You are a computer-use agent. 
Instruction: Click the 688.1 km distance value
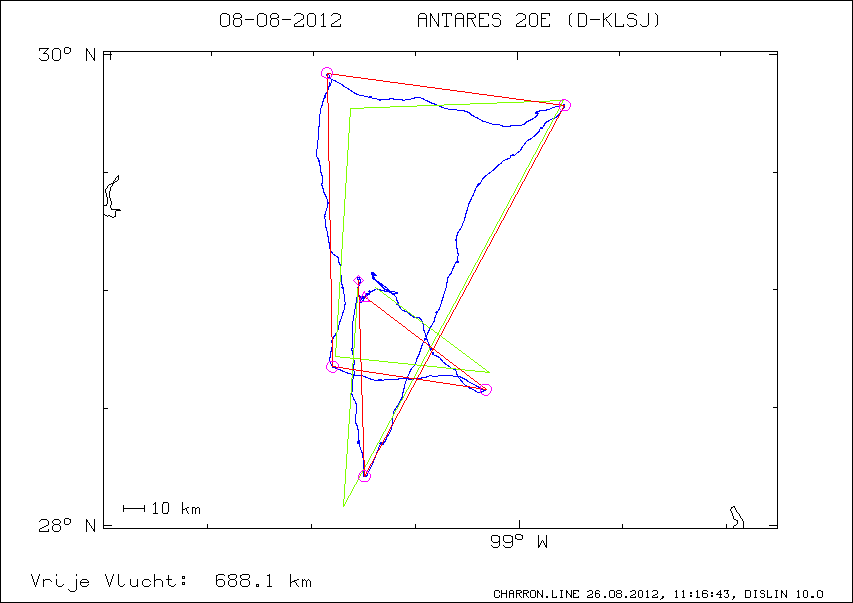[263, 581]
